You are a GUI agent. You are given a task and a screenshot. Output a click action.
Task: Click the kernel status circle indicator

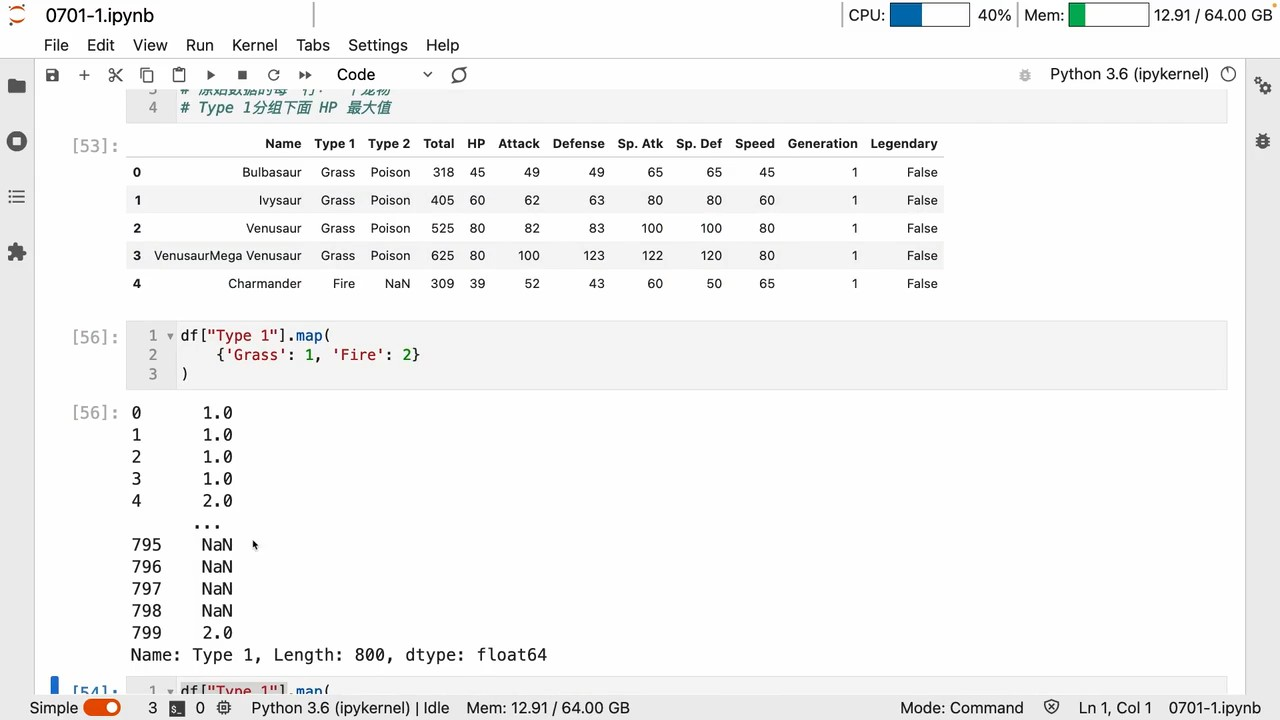(1229, 74)
